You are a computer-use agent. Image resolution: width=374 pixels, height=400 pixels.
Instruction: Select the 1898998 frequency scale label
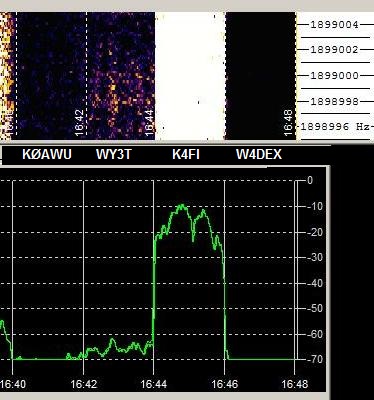(x=334, y=101)
